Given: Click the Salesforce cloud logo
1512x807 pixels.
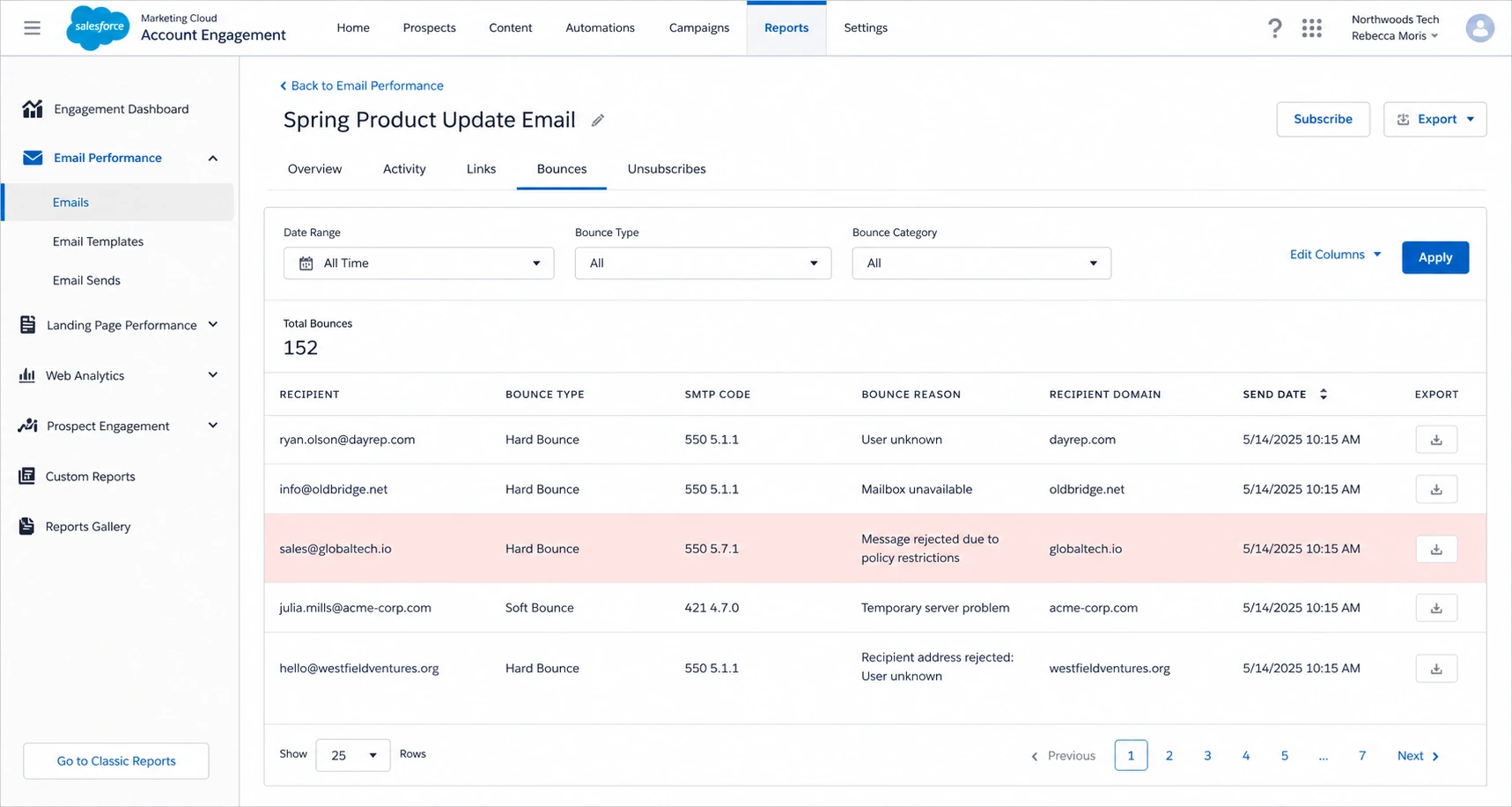Looking at the screenshot, I should coord(98,27).
